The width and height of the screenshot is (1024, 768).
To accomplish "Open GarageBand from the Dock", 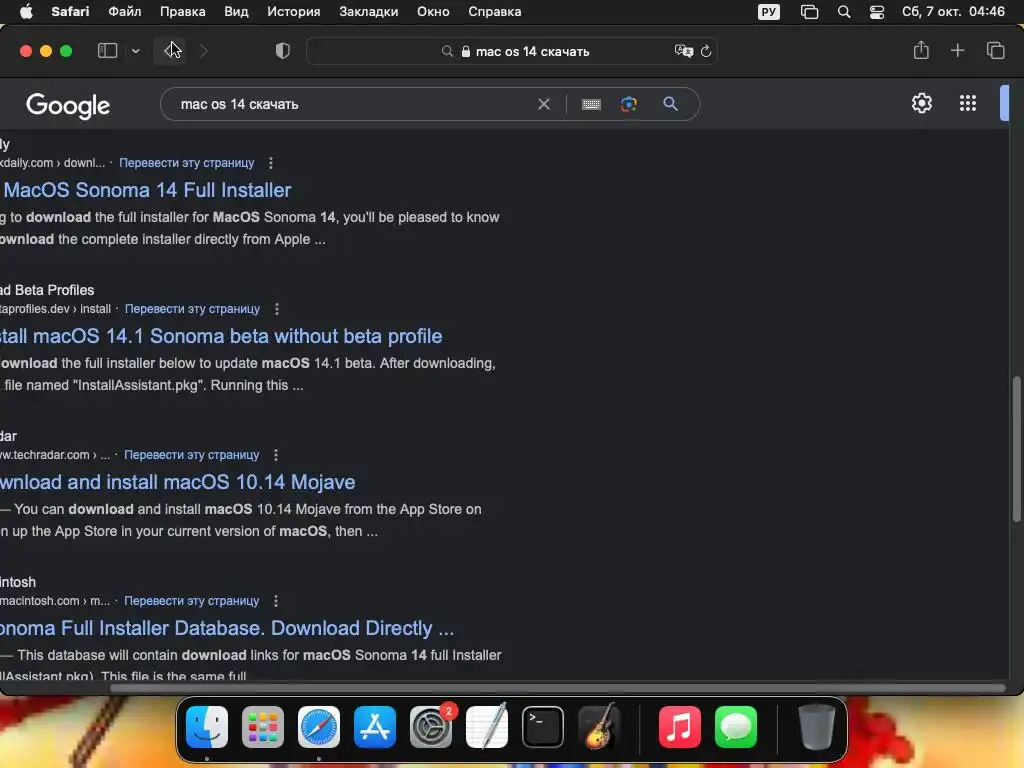I will [599, 727].
